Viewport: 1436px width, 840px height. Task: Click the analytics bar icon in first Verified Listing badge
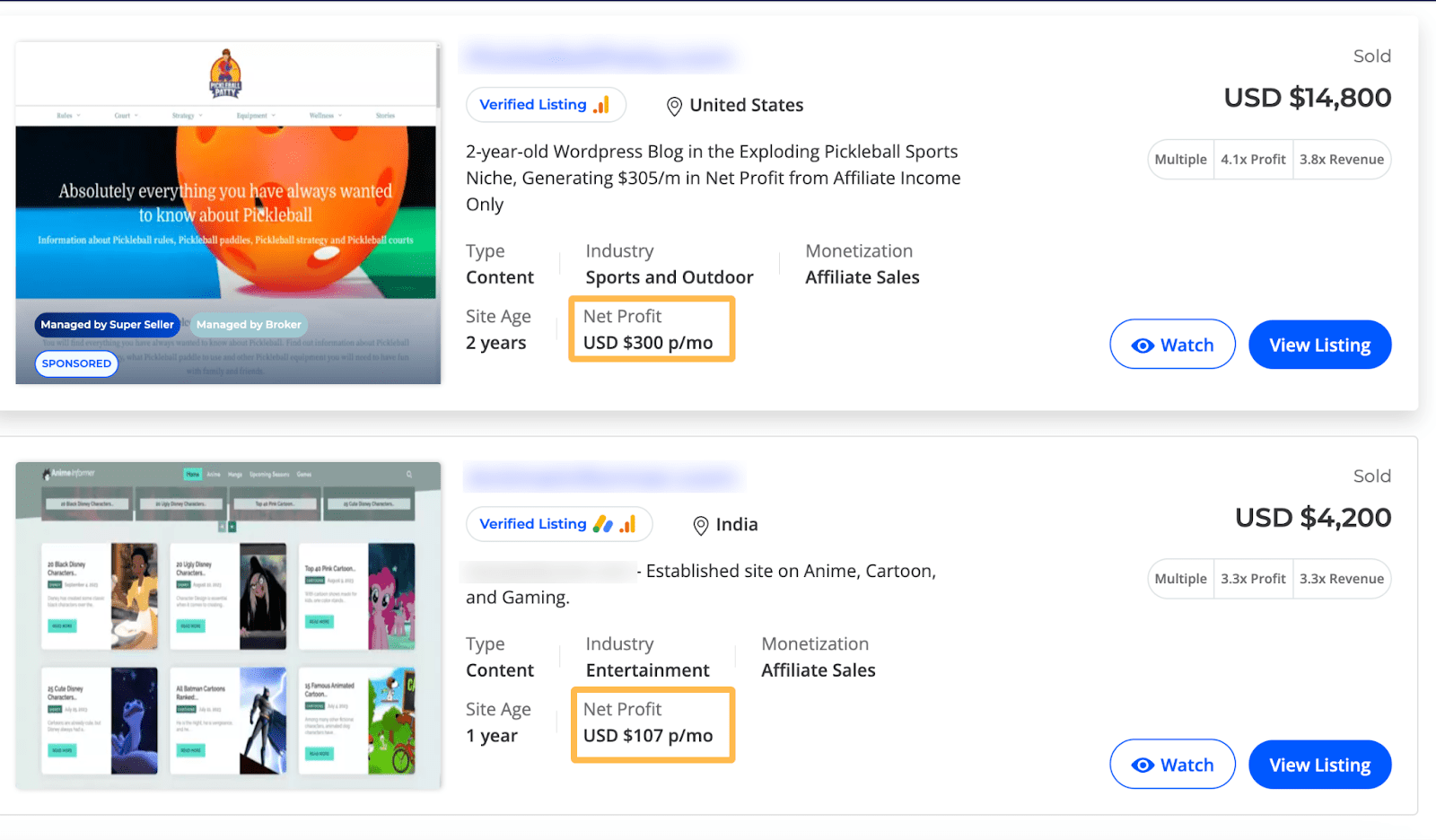(x=601, y=105)
